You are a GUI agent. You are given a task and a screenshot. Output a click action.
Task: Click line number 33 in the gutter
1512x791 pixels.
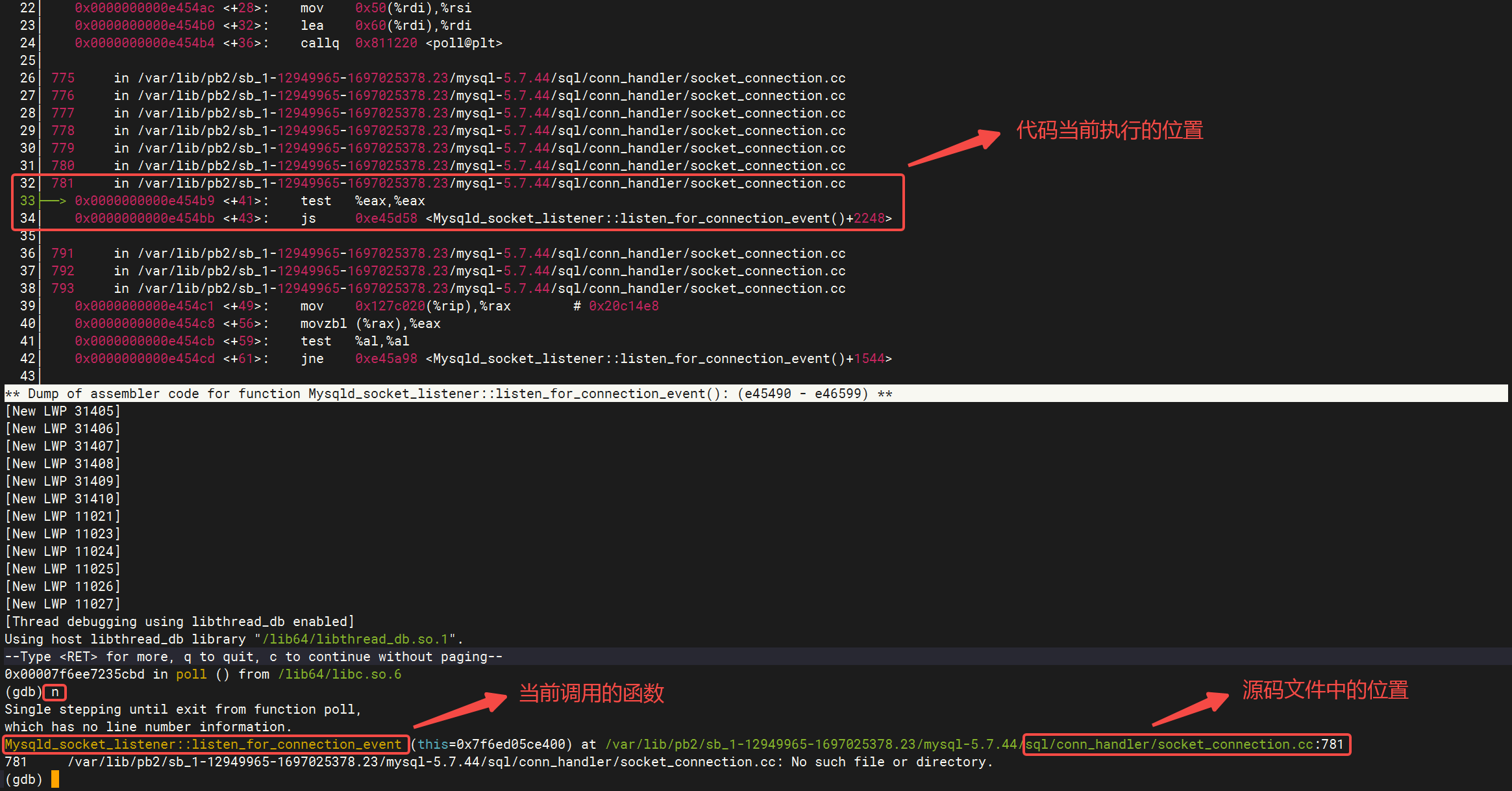point(27,201)
